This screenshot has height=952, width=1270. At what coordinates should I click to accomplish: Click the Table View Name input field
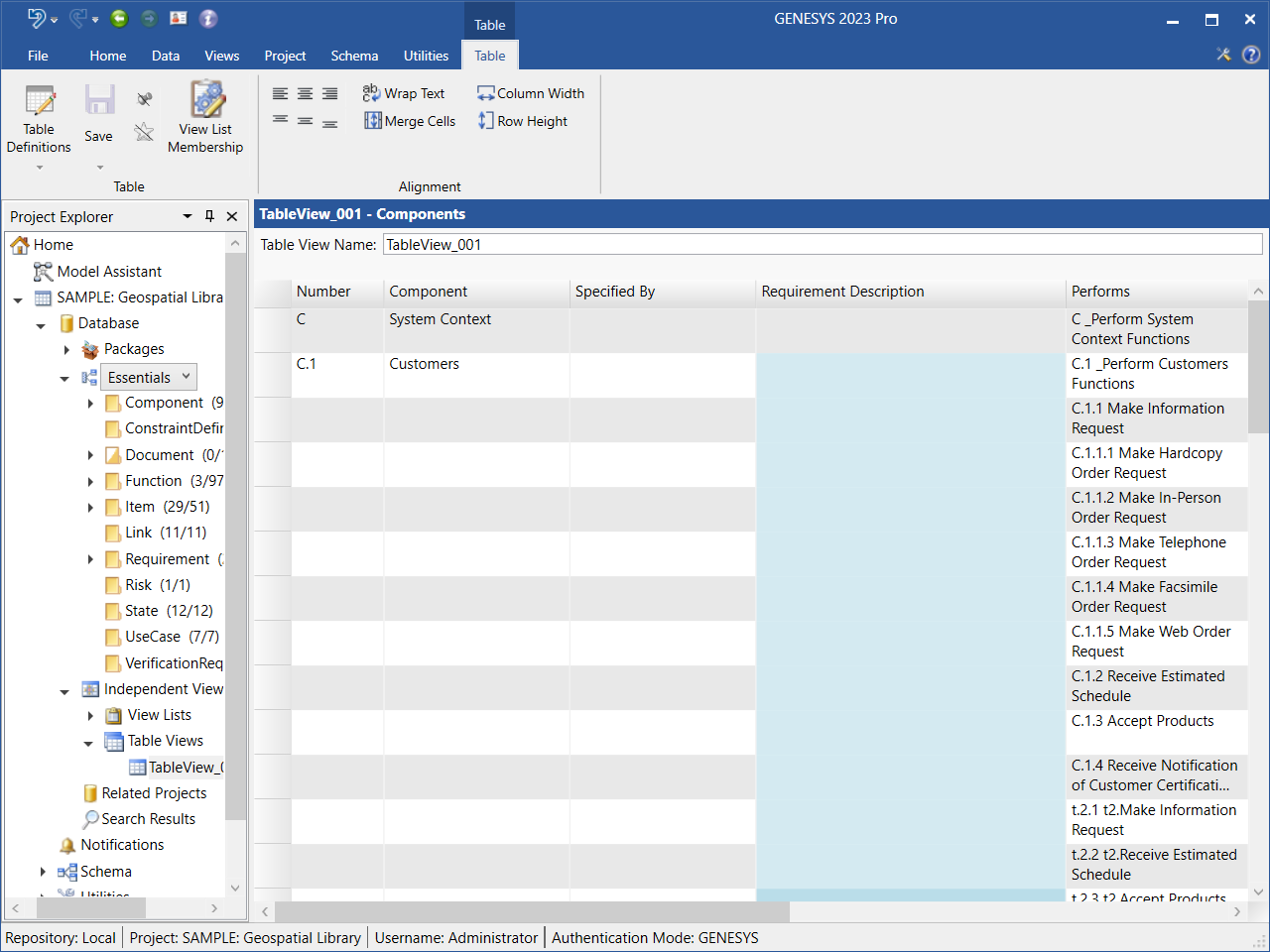(x=822, y=244)
